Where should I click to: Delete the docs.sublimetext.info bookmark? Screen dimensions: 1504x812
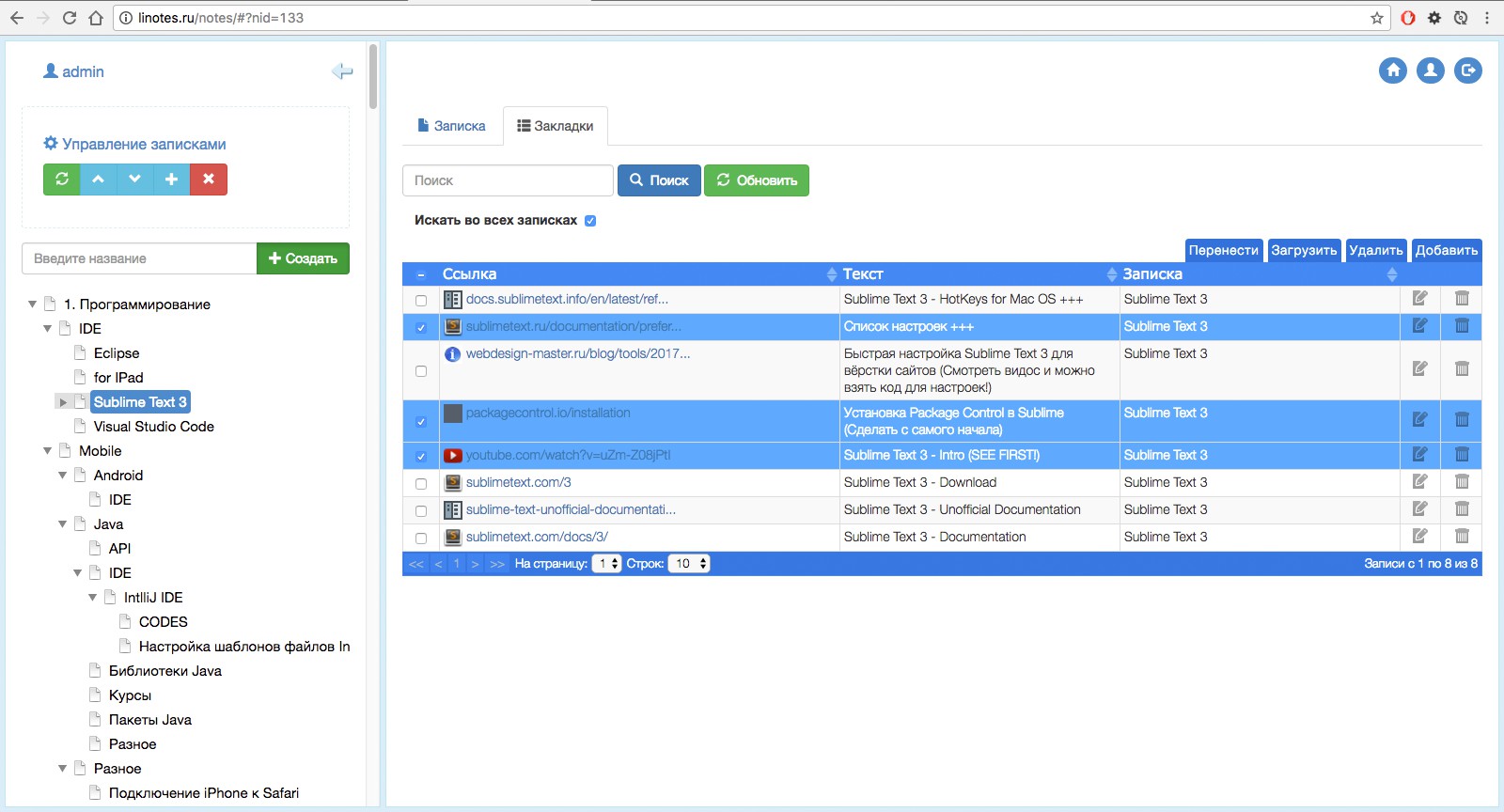coord(1462,299)
